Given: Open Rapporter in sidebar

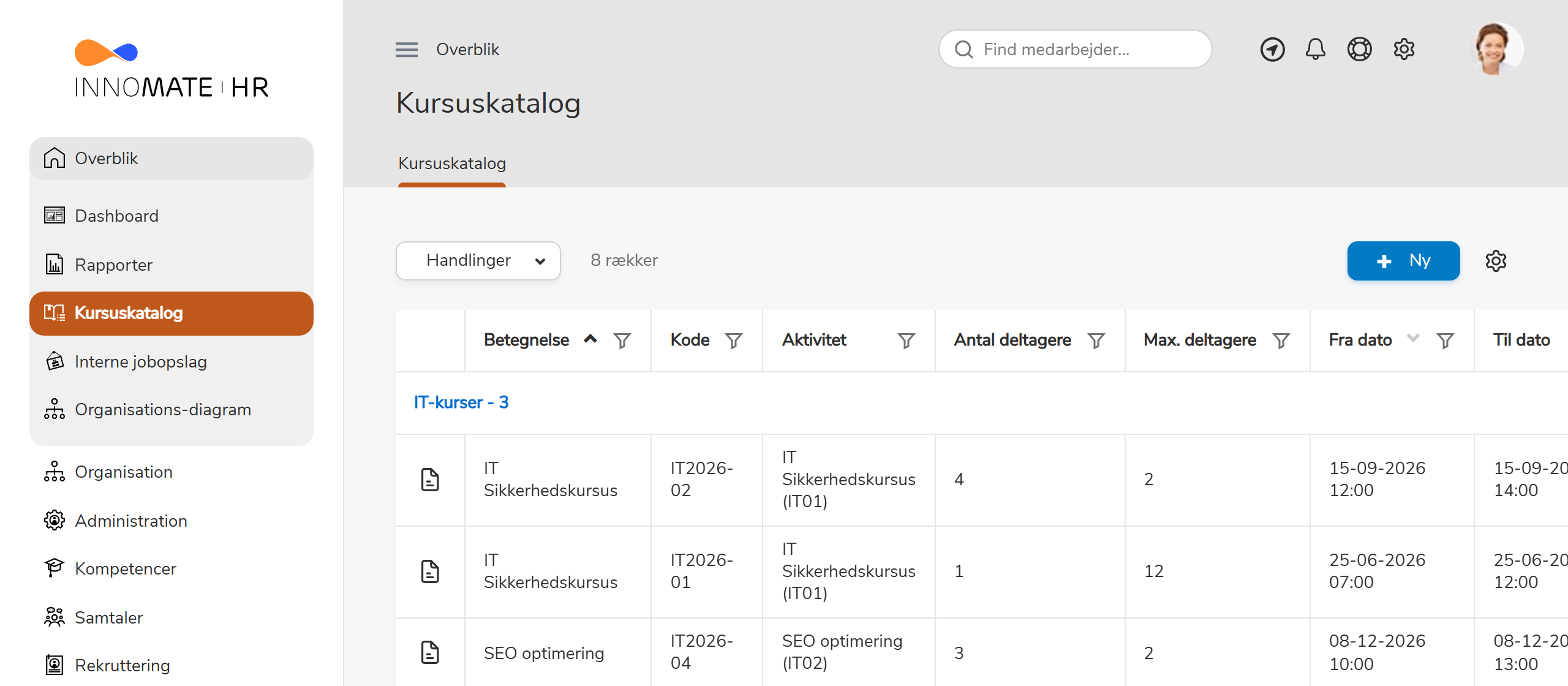Looking at the screenshot, I should 171,265.
